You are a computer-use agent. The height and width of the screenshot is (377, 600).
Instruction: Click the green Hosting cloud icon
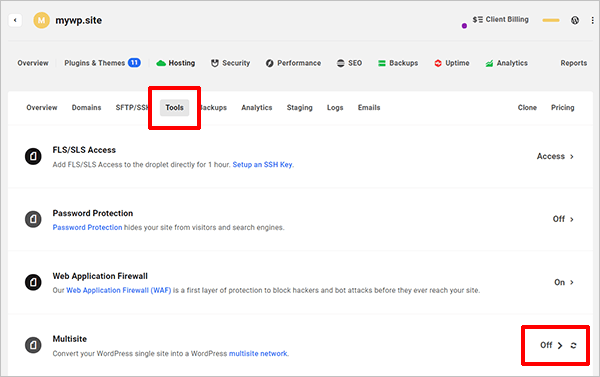click(161, 63)
